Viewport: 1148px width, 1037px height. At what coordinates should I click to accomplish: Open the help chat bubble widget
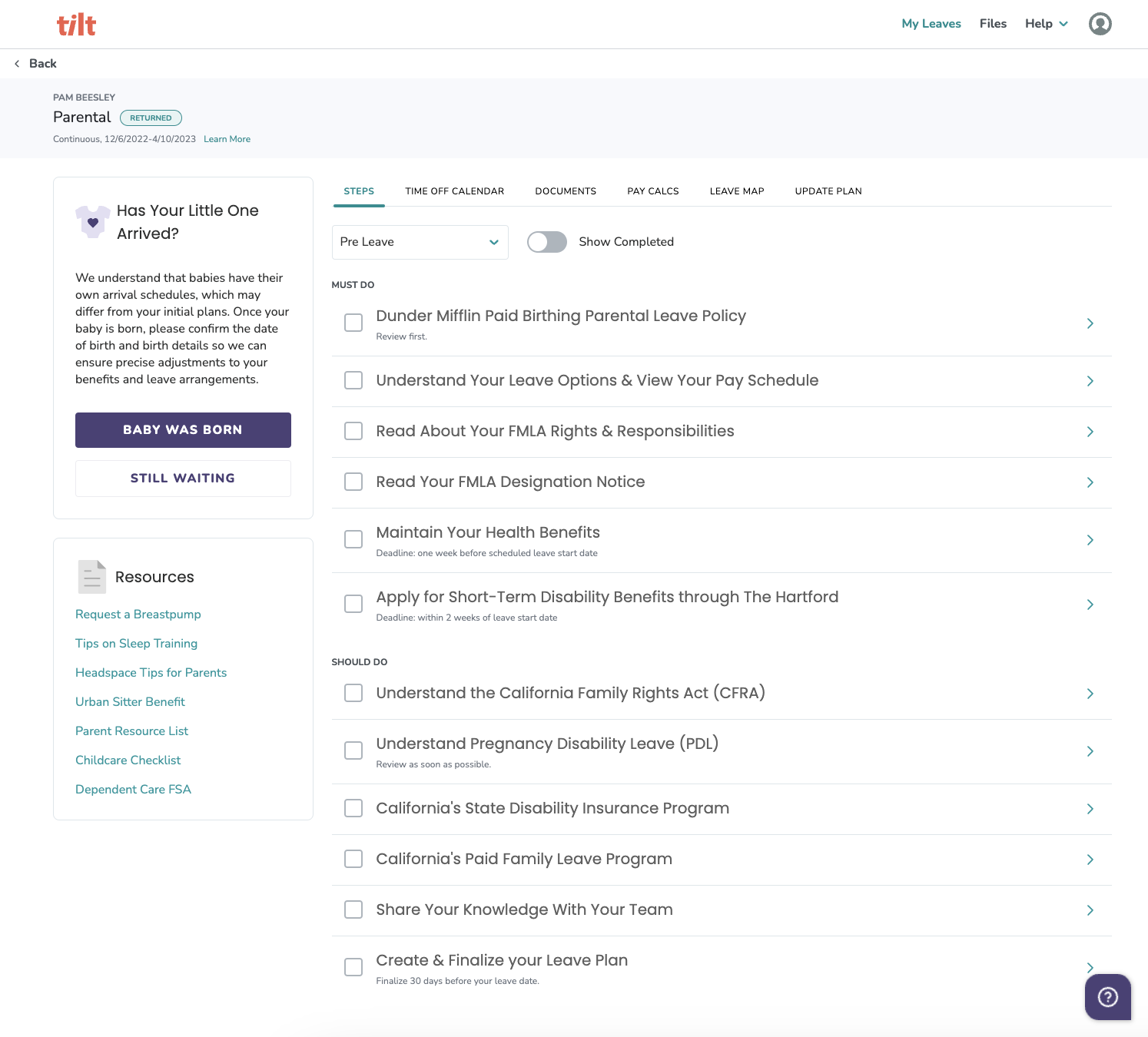(1107, 996)
